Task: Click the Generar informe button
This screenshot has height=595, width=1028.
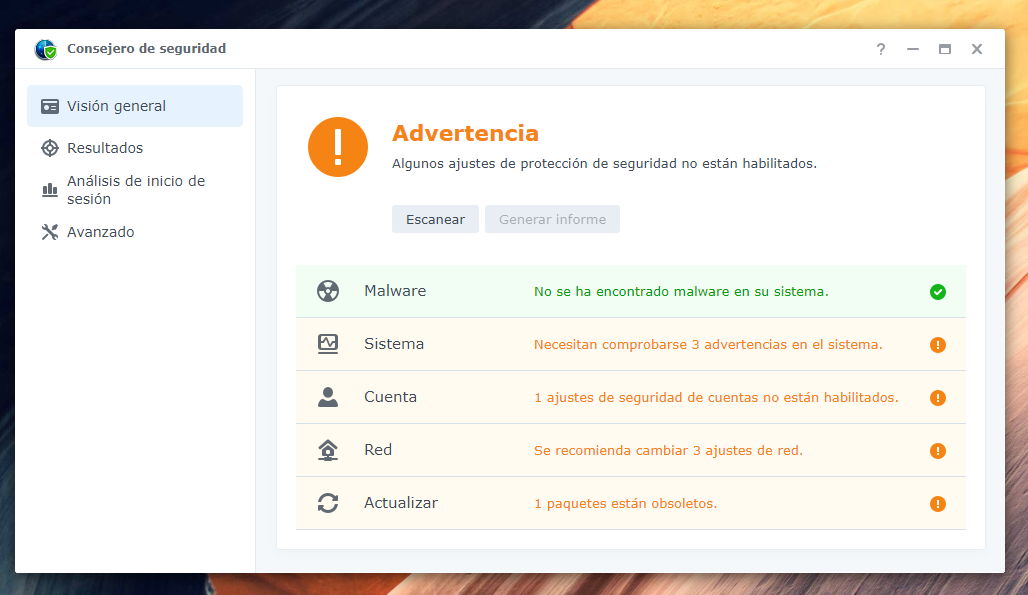Action: click(x=552, y=219)
